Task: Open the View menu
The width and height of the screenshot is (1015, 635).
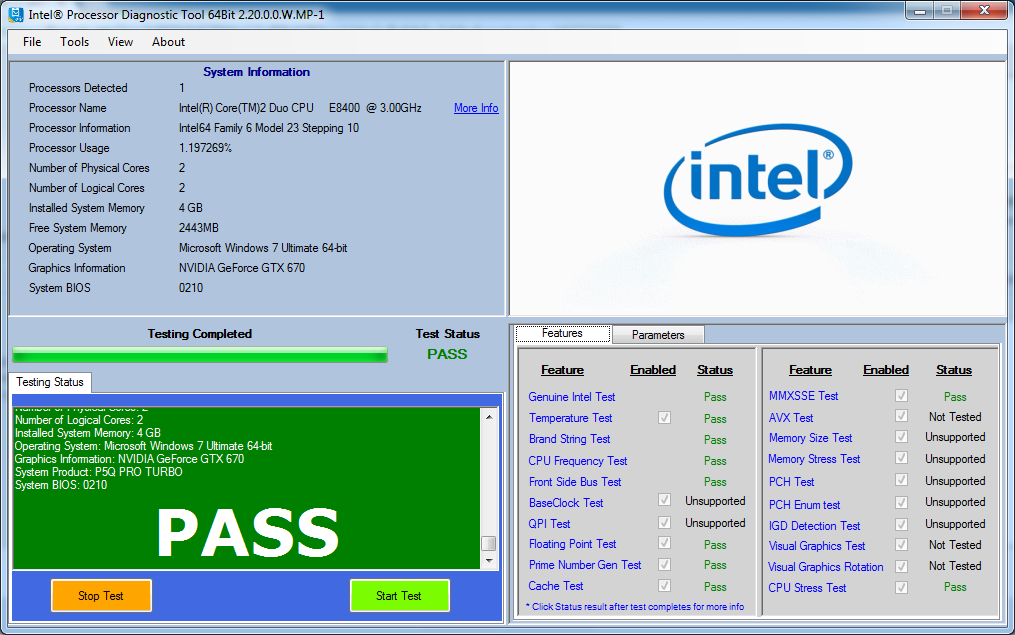Action: tap(120, 42)
